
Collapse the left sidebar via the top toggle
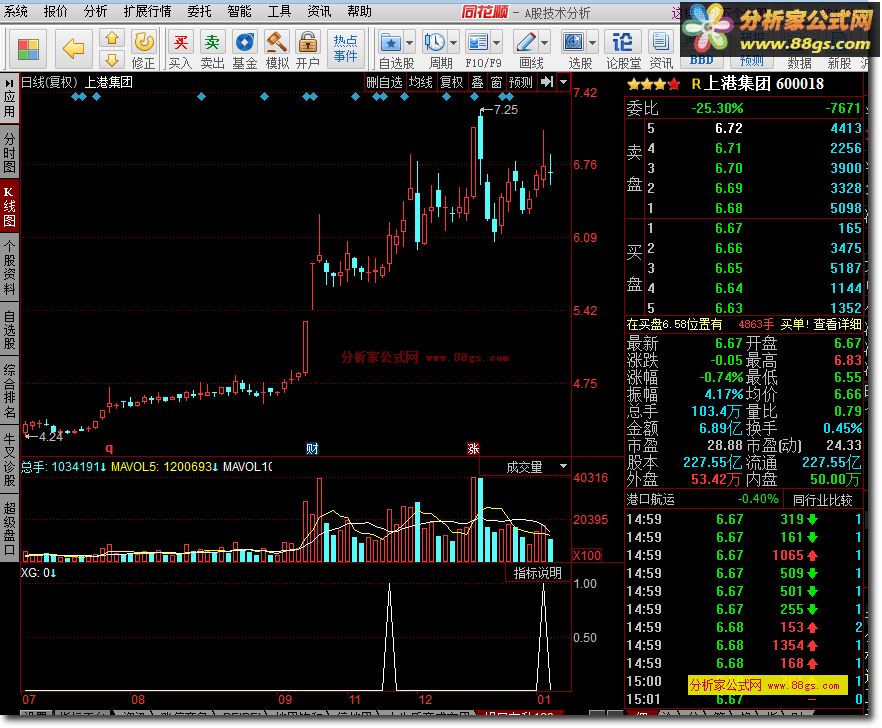point(9,83)
